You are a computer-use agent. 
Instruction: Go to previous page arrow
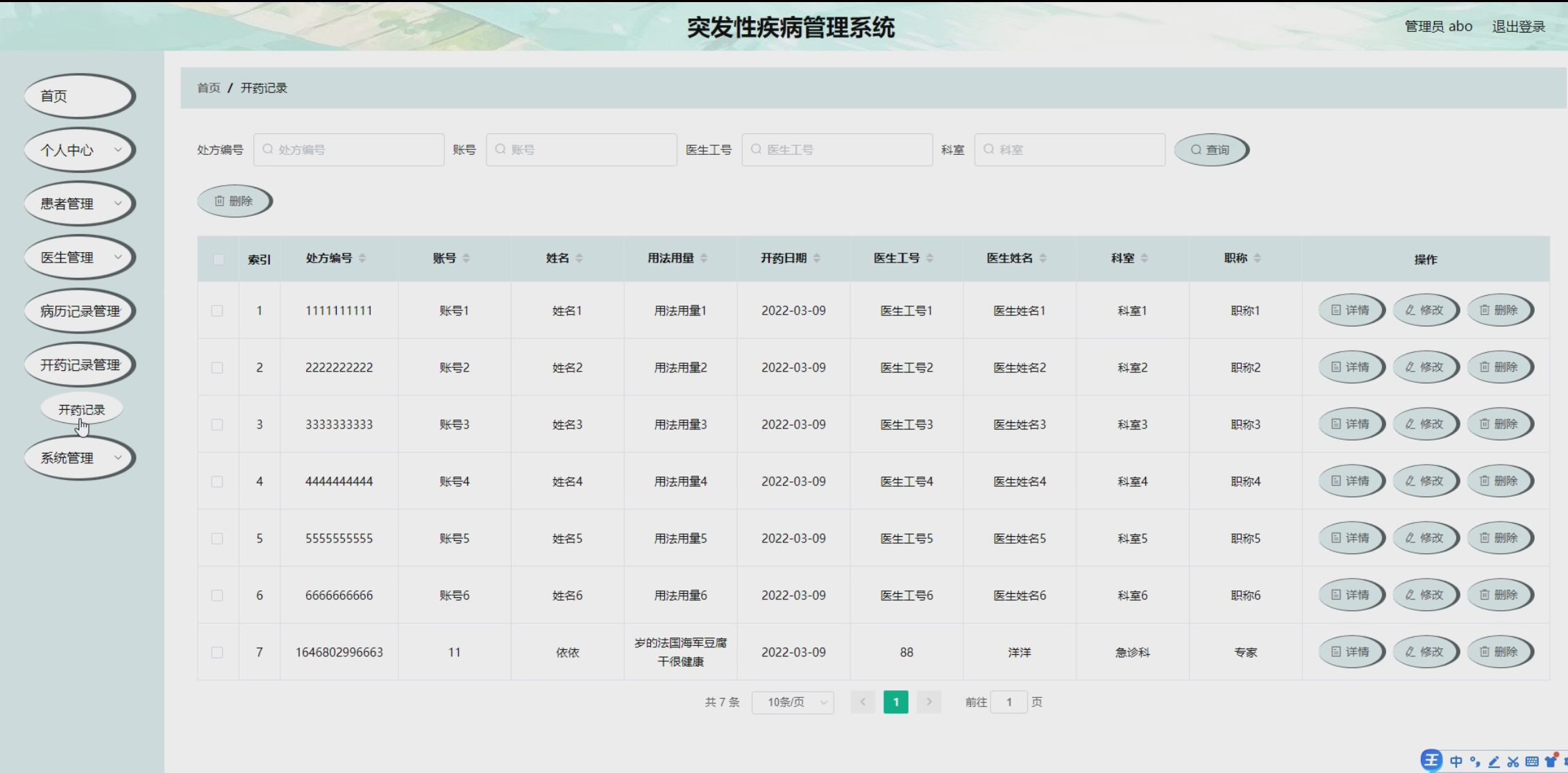pos(863,702)
